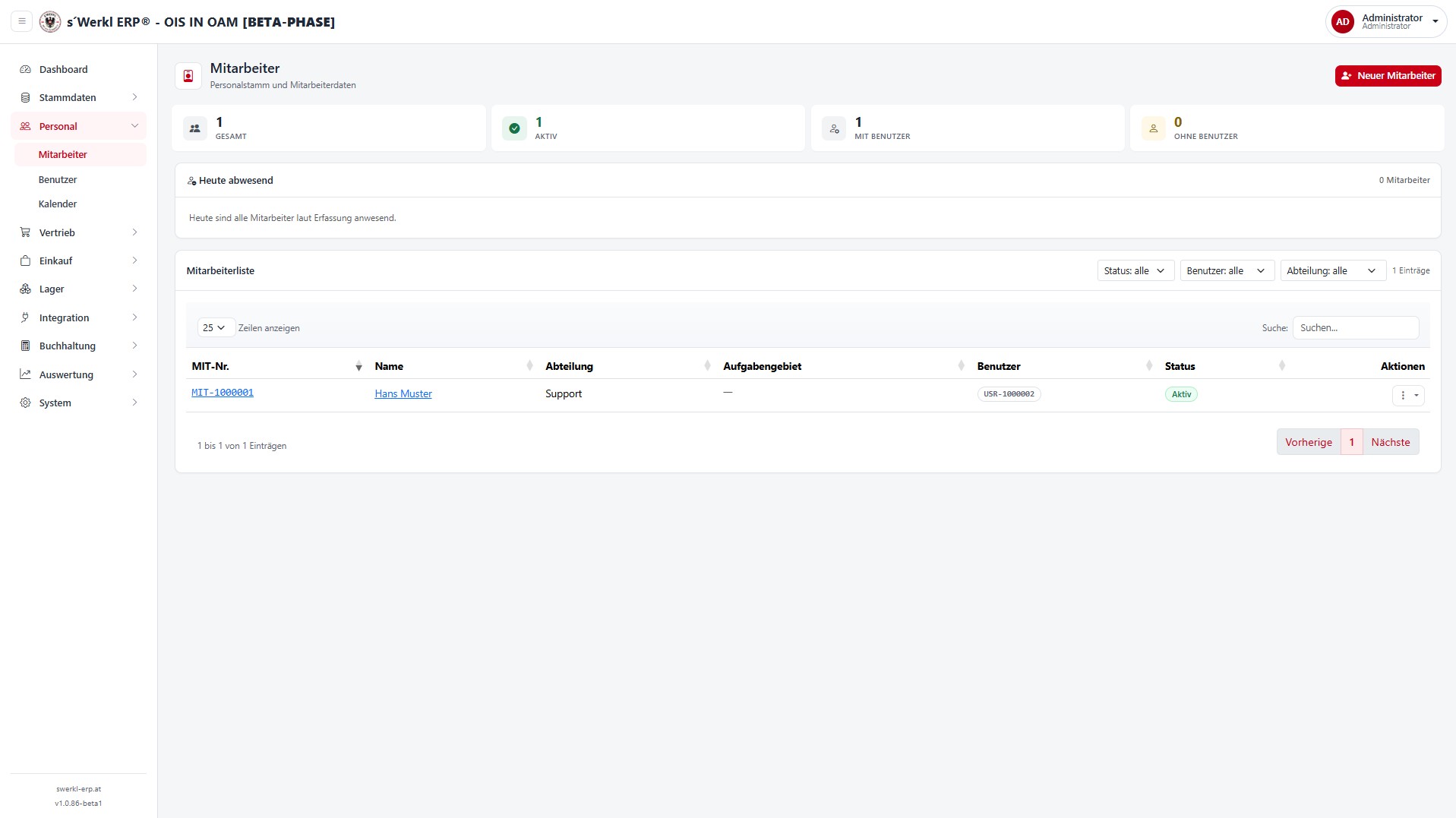1456x818 pixels.
Task: Click the Vorherige pagination button
Action: pos(1308,442)
